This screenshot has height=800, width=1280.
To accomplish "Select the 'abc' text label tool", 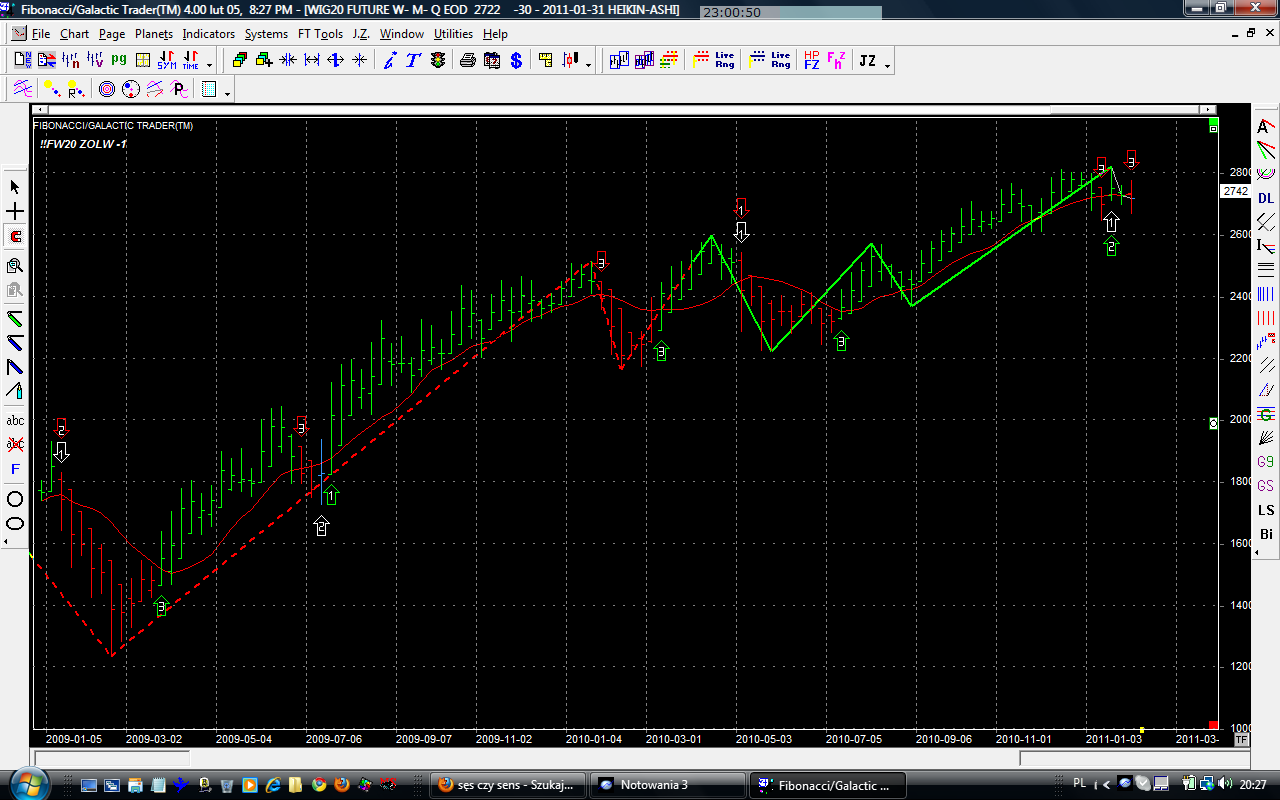I will (x=15, y=421).
